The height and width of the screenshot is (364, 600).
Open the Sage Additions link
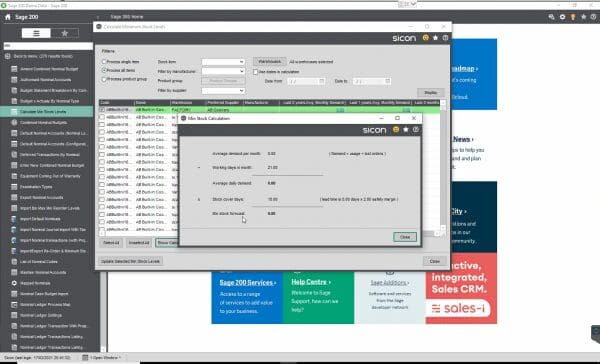pos(390,282)
